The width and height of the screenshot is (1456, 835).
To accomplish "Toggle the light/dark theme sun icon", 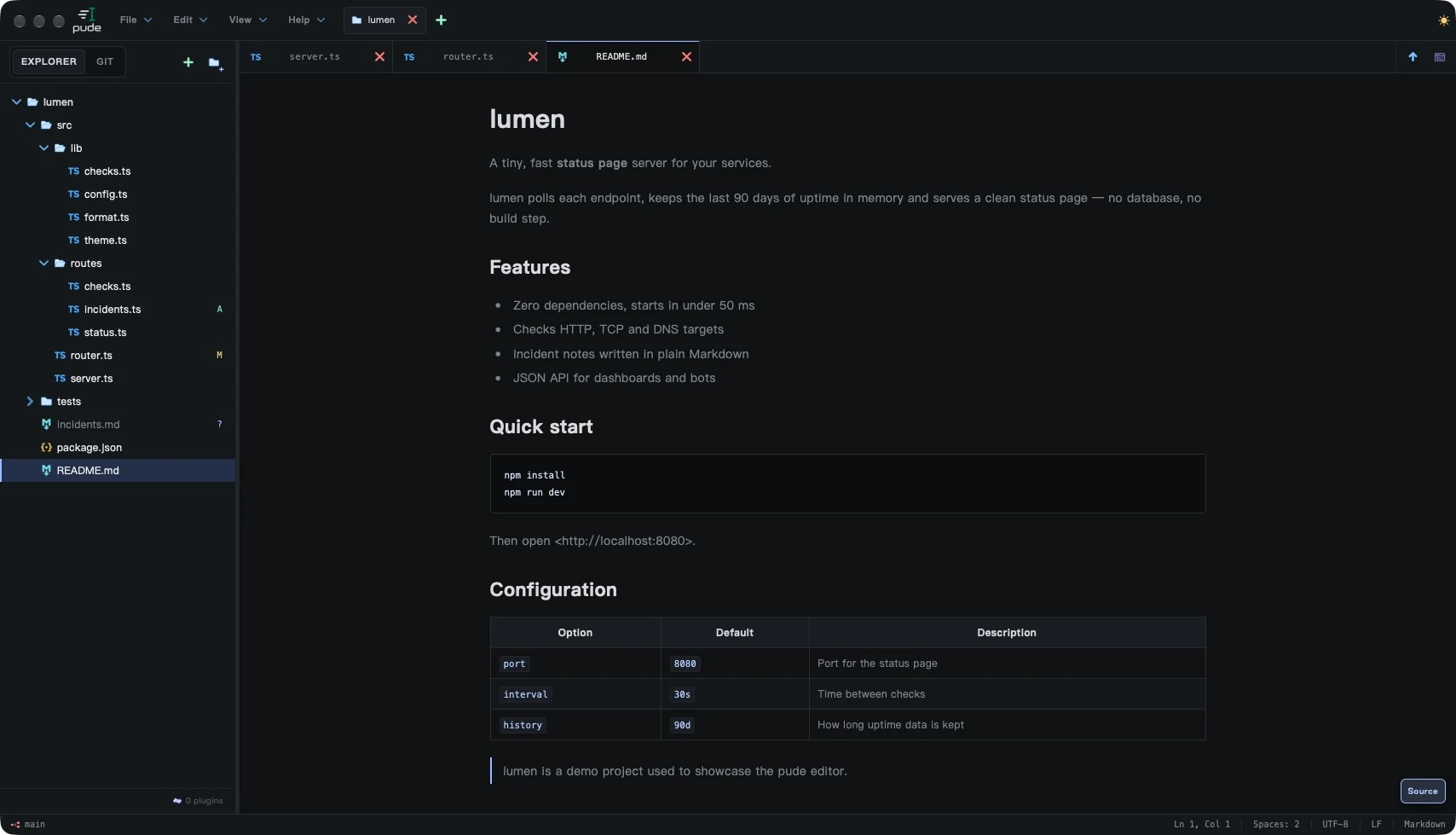I will [1443, 20].
